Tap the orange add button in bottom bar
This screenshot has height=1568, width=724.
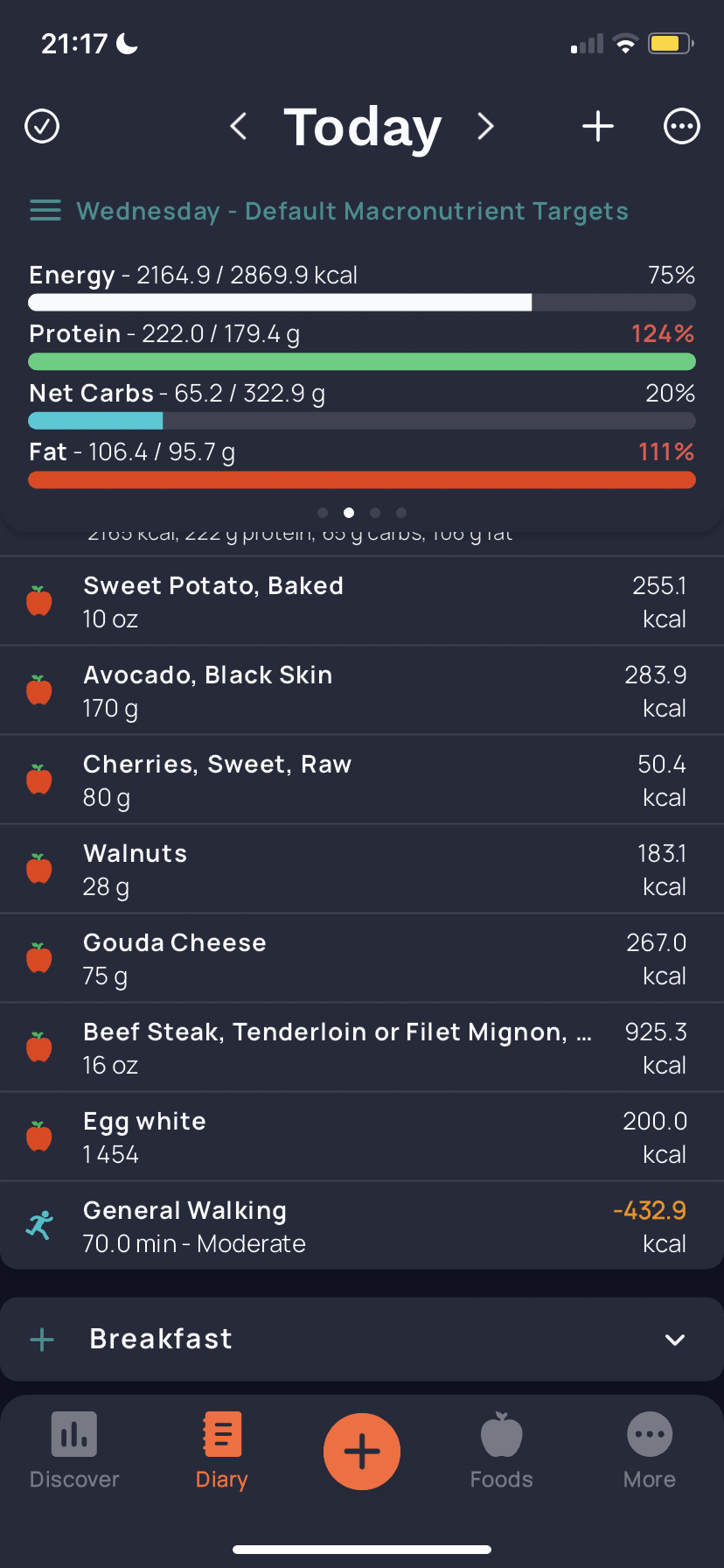pyautogui.click(x=362, y=1452)
